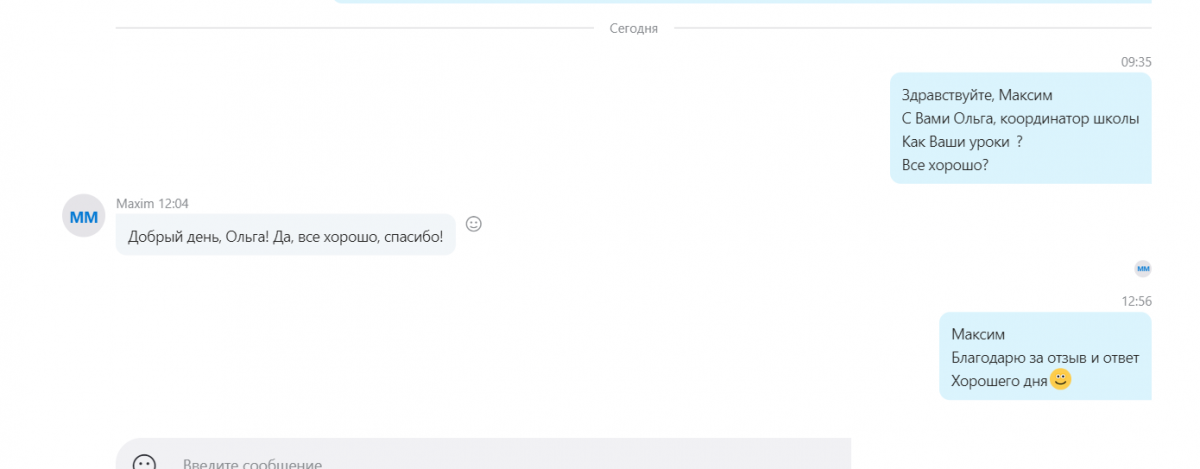Click the line "Все хорошо?" in first message
This screenshot has width=1200, height=469.
[945, 165]
